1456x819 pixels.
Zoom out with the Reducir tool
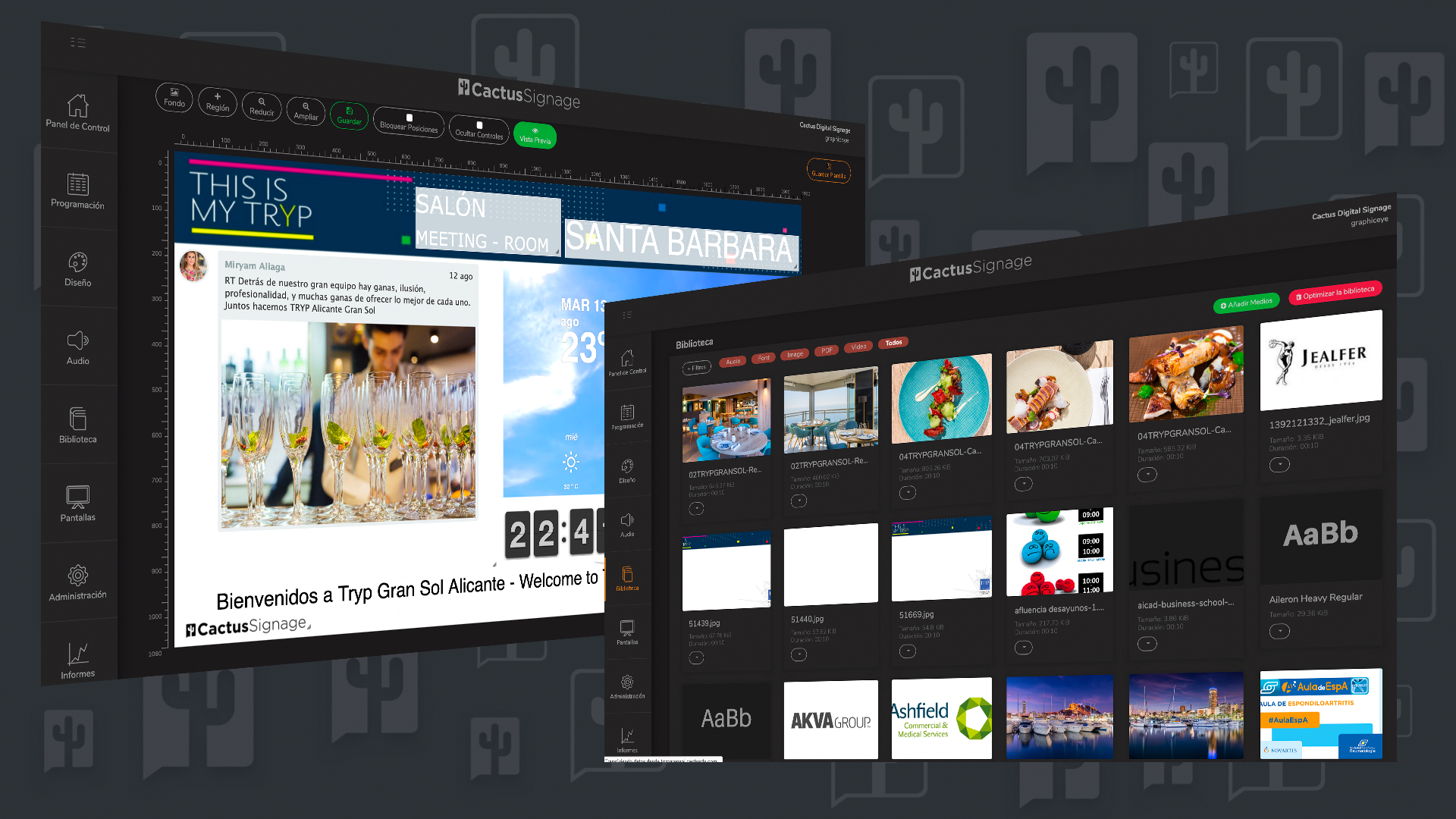pyautogui.click(x=262, y=107)
